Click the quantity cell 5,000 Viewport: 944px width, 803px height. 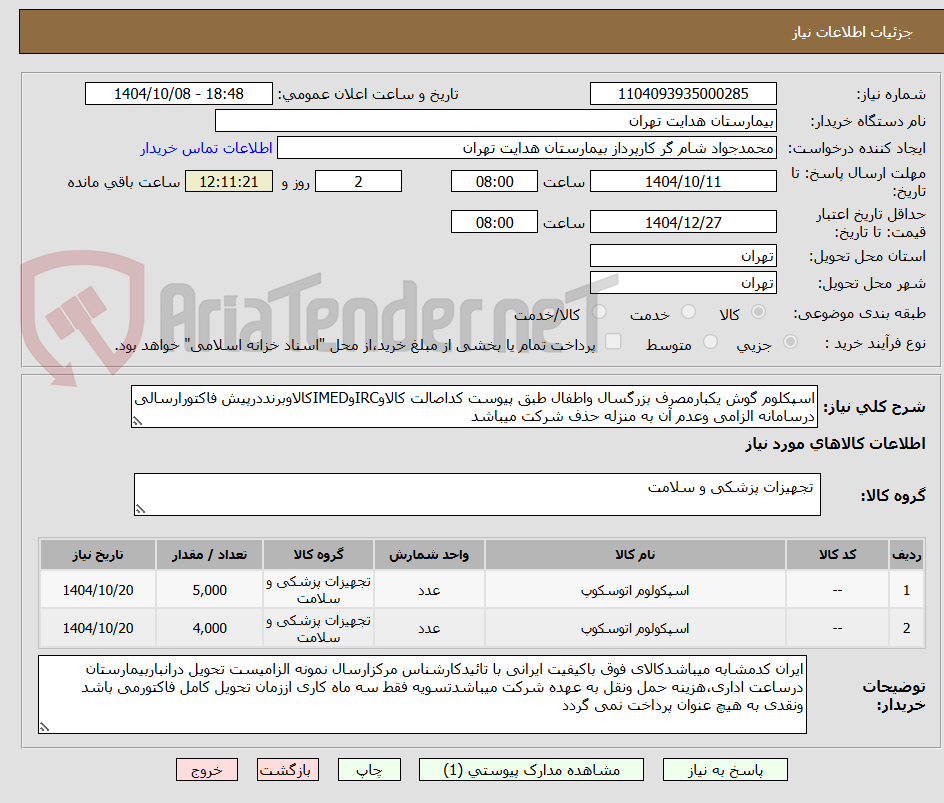point(210,591)
